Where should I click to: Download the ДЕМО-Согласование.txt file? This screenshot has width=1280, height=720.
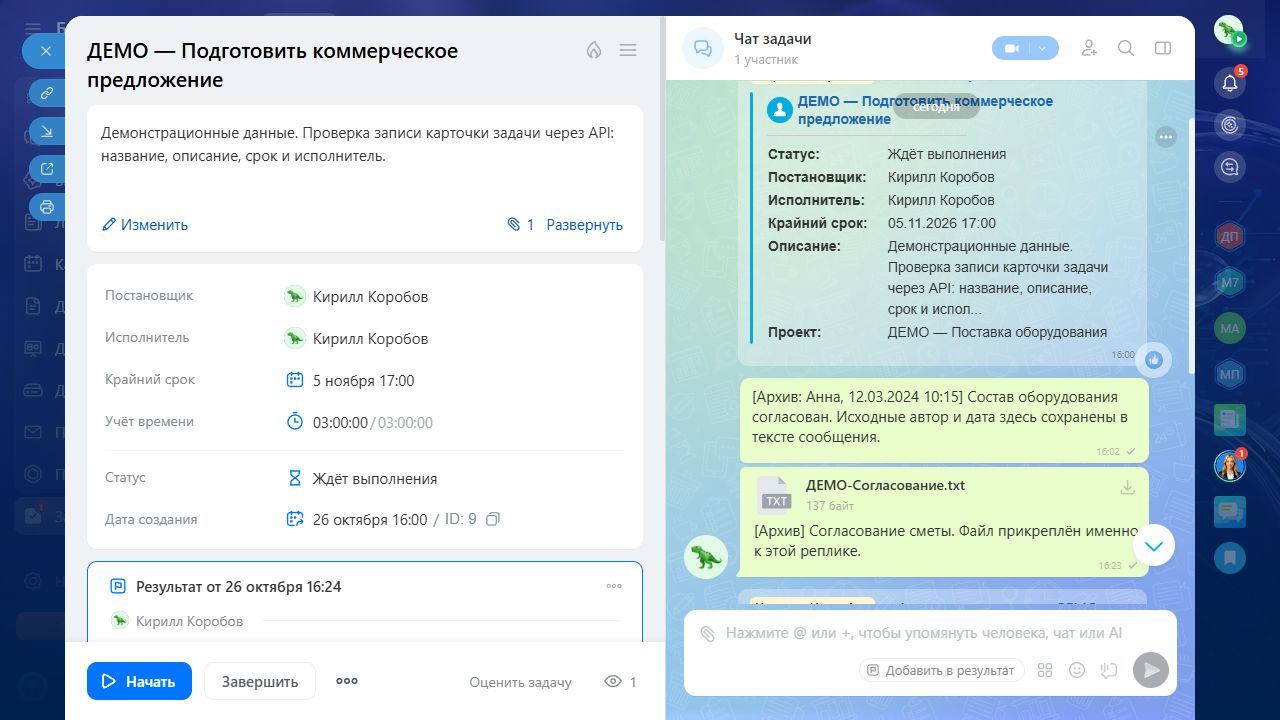[x=1127, y=488]
